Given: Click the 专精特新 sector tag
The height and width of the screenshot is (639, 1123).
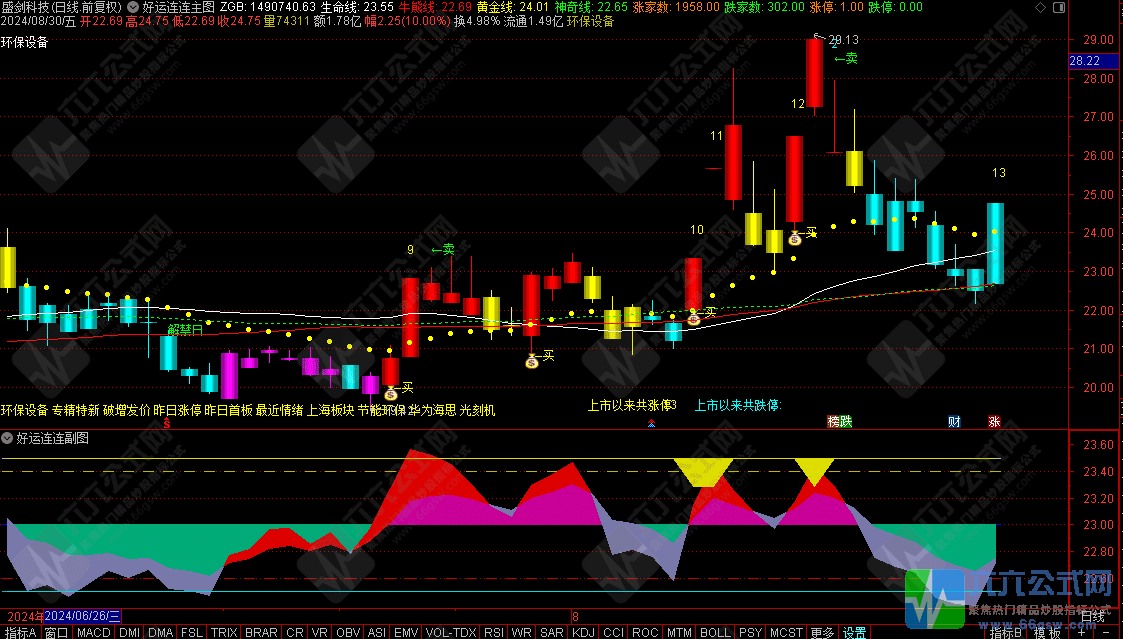Looking at the screenshot, I should 75,410.
